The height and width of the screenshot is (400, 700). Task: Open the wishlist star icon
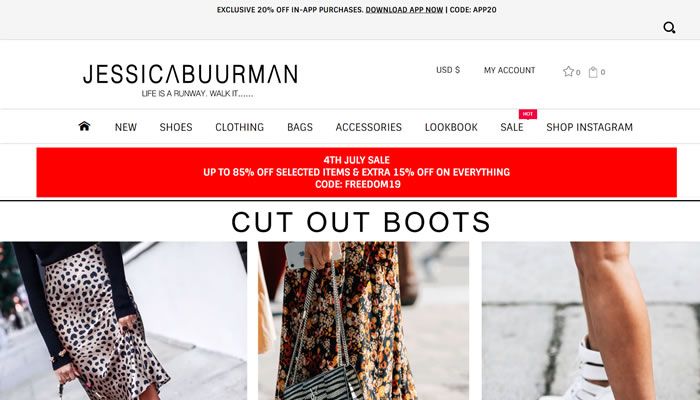click(x=568, y=71)
